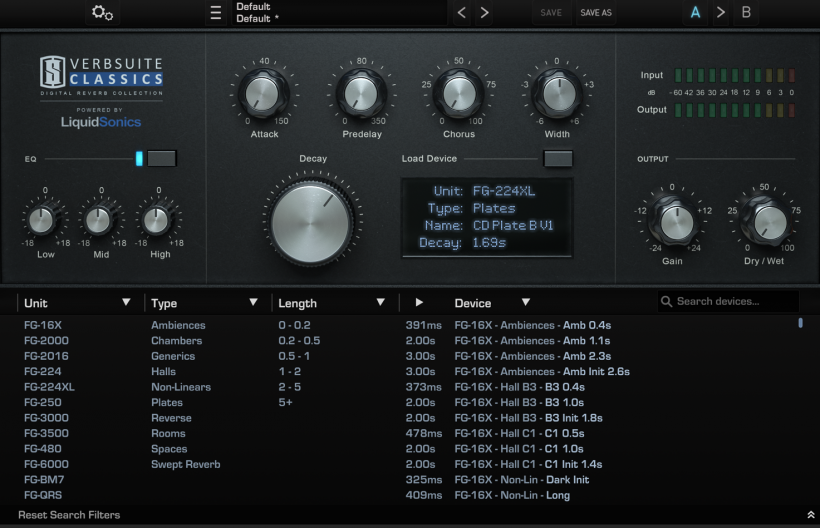Copy A to B arrow
Screen dimensions: 820x528
tap(721, 13)
